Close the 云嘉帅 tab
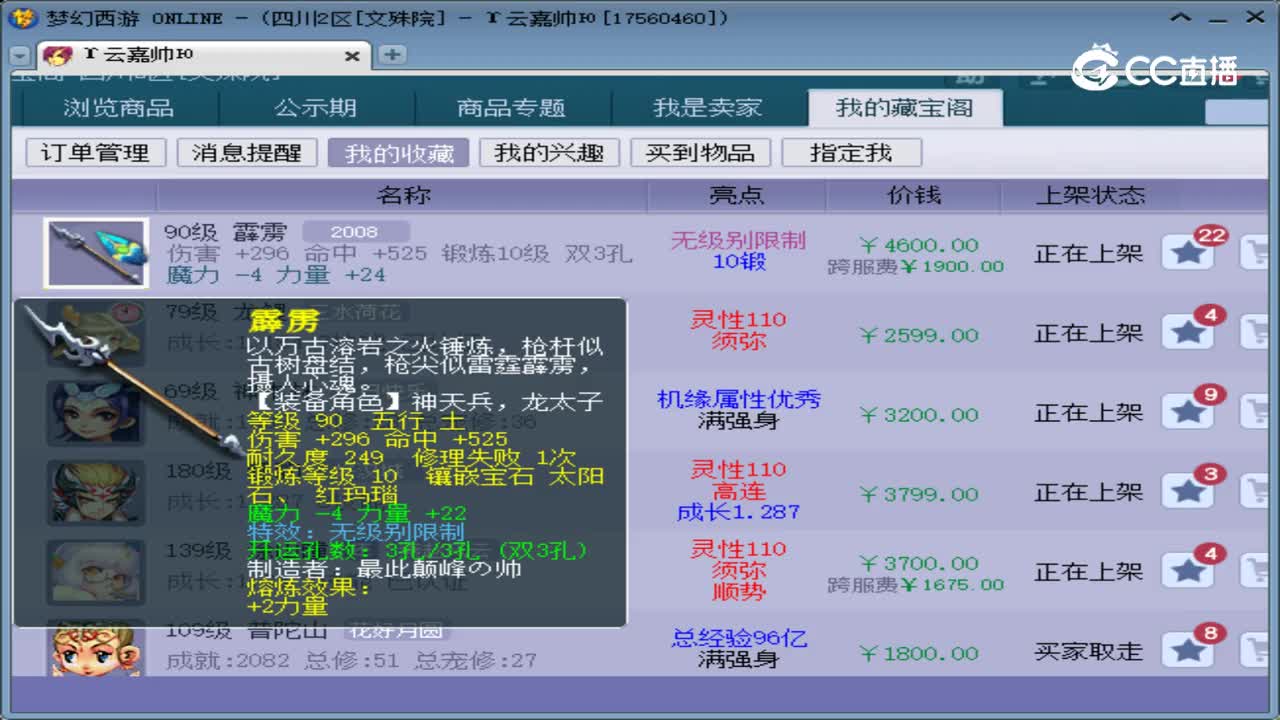The image size is (1280, 720). [x=352, y=56]
